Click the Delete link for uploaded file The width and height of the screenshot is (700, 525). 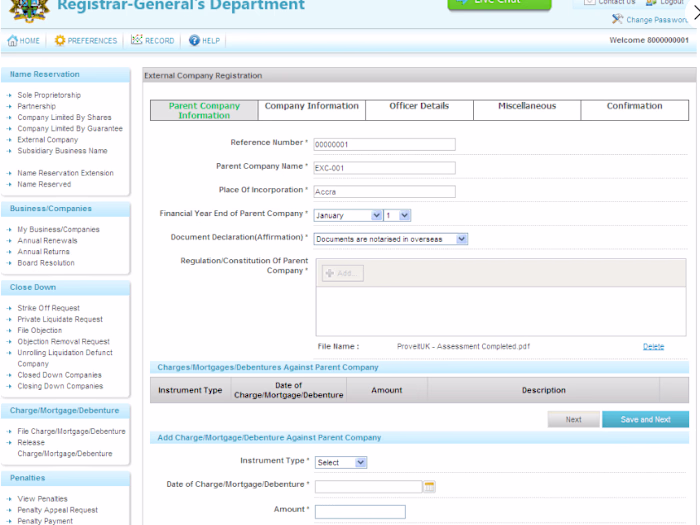[654, 346]
